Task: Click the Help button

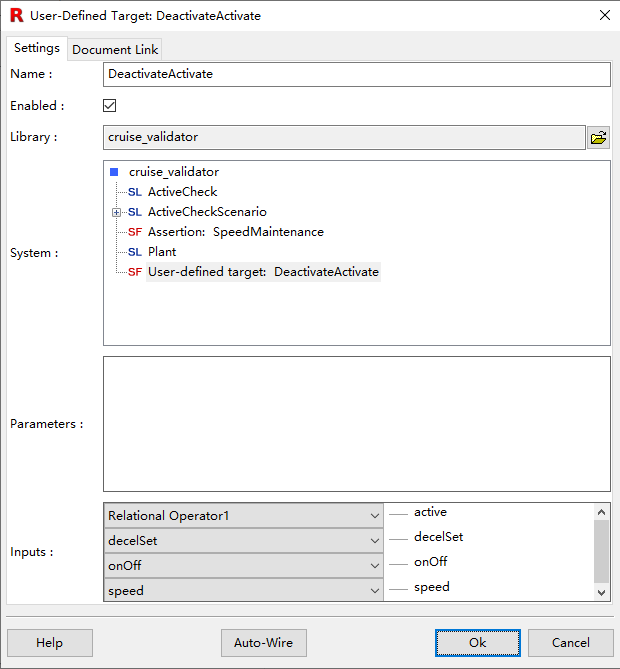Action: [49, 642]
